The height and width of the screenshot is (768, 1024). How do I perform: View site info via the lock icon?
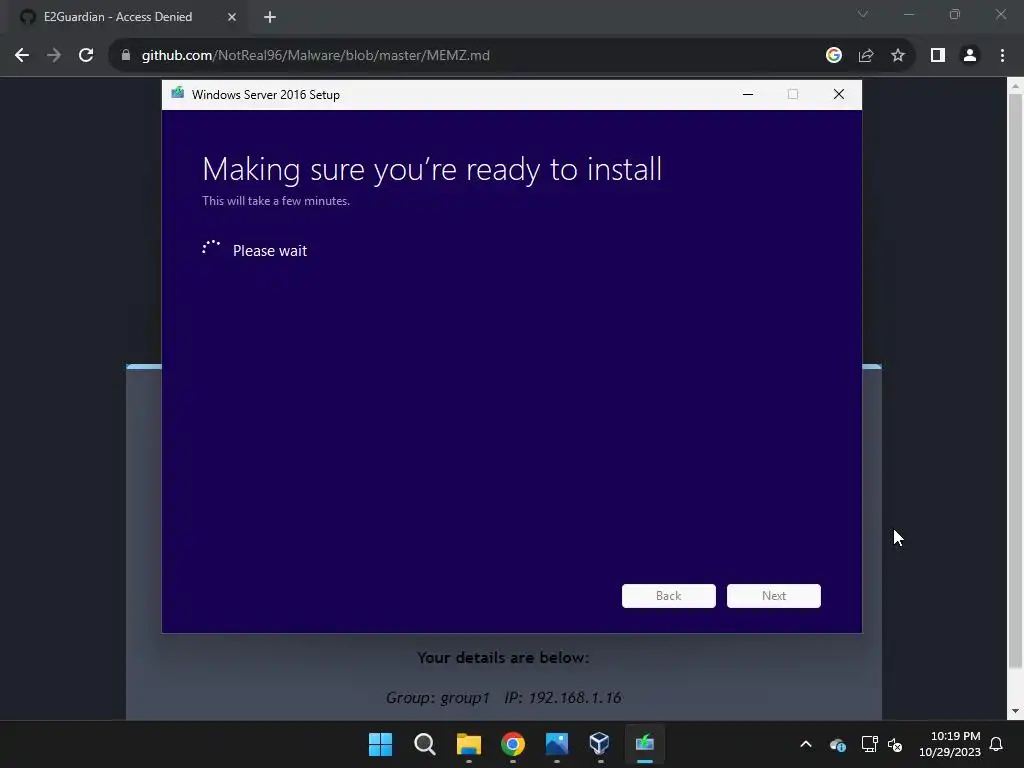click(125, 56)
